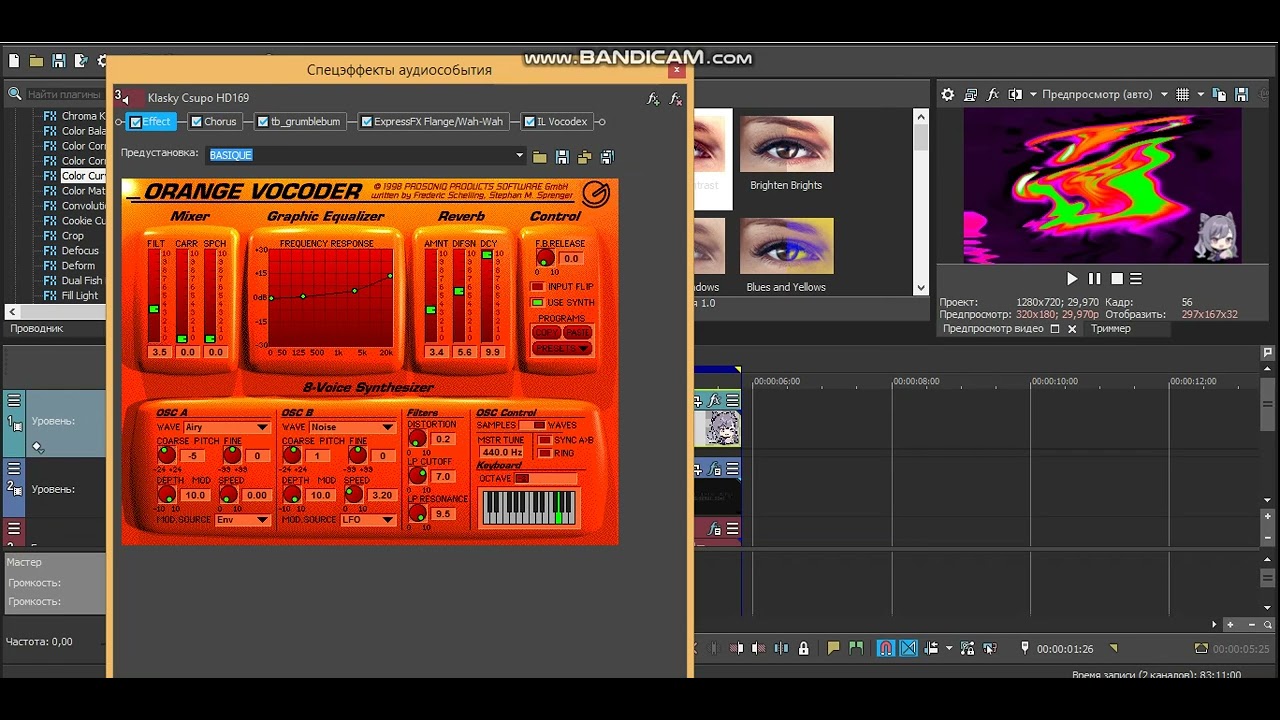
Task: Insert a marker with the yellow flag icon
Action: (x=833, y=648)
